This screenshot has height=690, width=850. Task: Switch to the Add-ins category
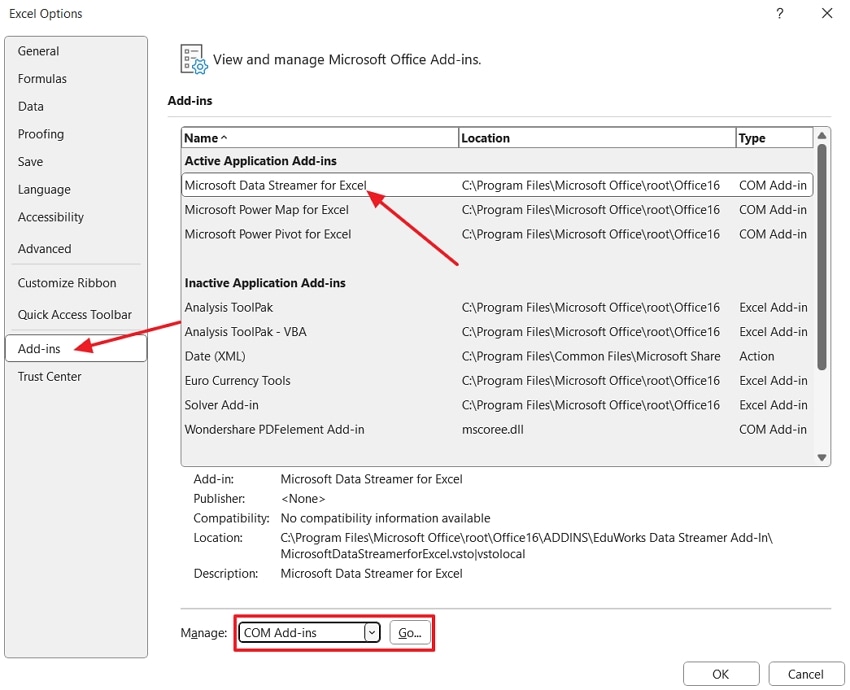click(x=40, y=349)
